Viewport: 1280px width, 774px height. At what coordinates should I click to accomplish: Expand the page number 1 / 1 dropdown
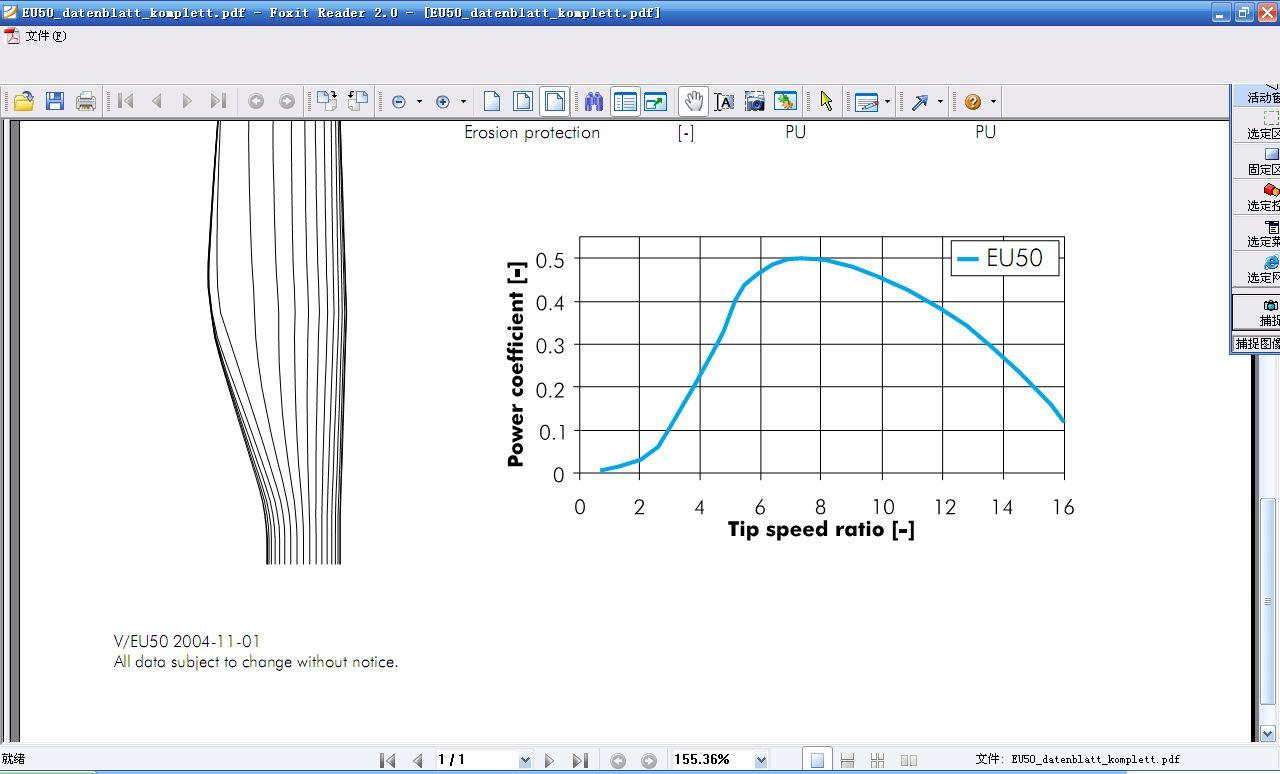525,760
